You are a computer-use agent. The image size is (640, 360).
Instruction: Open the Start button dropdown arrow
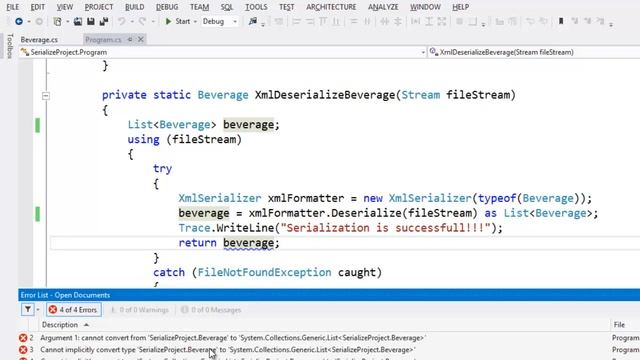point(195,22)
